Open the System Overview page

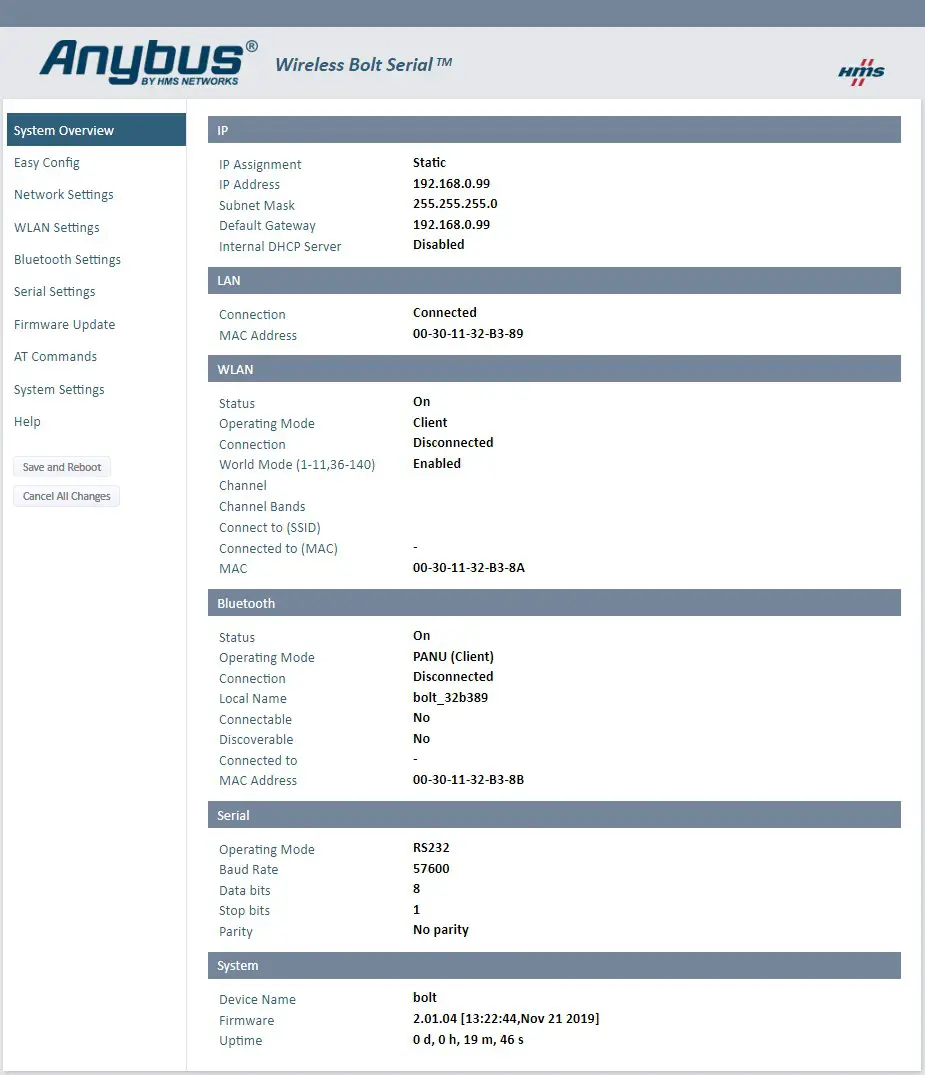(96, 130)
